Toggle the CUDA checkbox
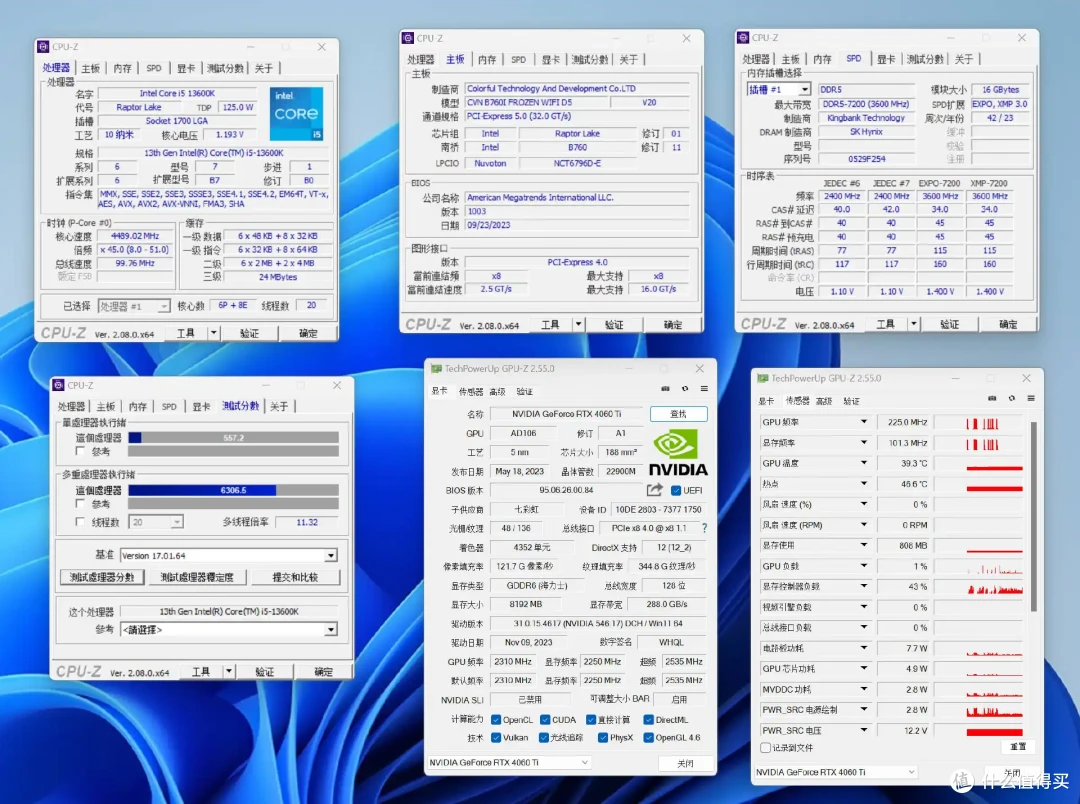Image resolution: width=1080 pixels, height=804 pixels. coord(546,720)
